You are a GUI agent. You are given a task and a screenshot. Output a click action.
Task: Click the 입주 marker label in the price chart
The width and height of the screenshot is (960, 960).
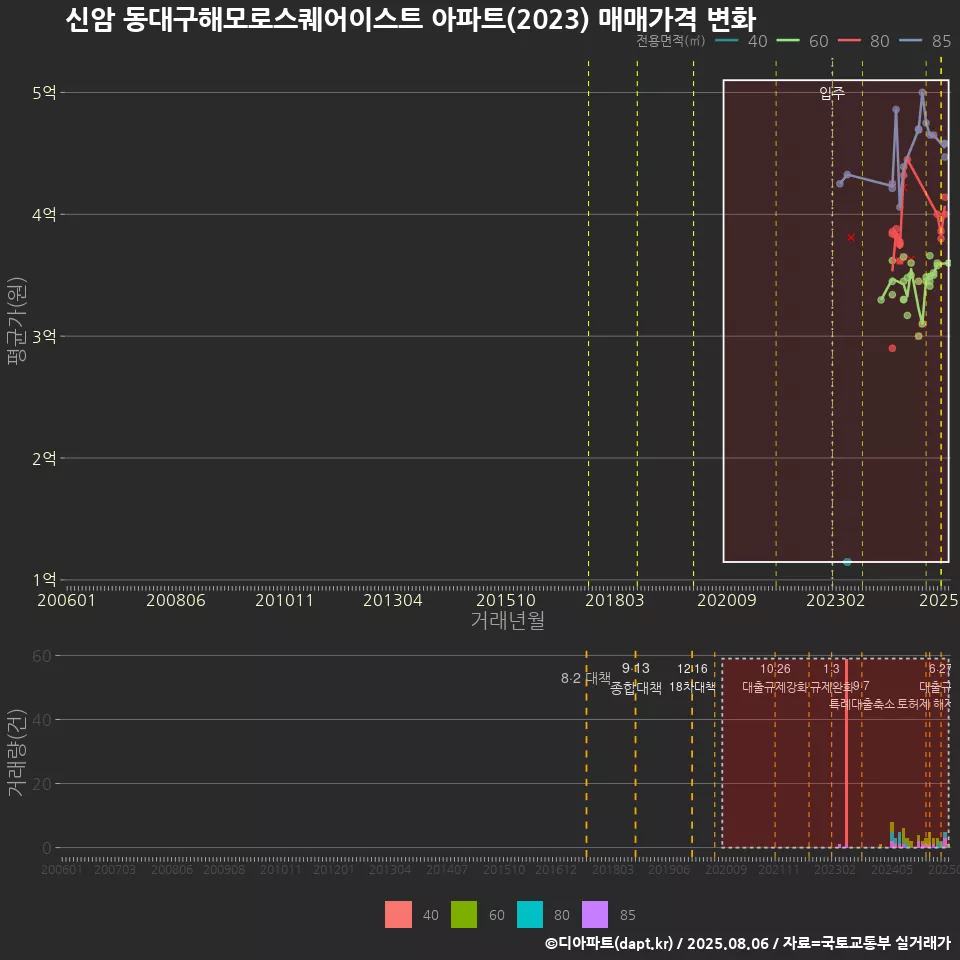832,92
